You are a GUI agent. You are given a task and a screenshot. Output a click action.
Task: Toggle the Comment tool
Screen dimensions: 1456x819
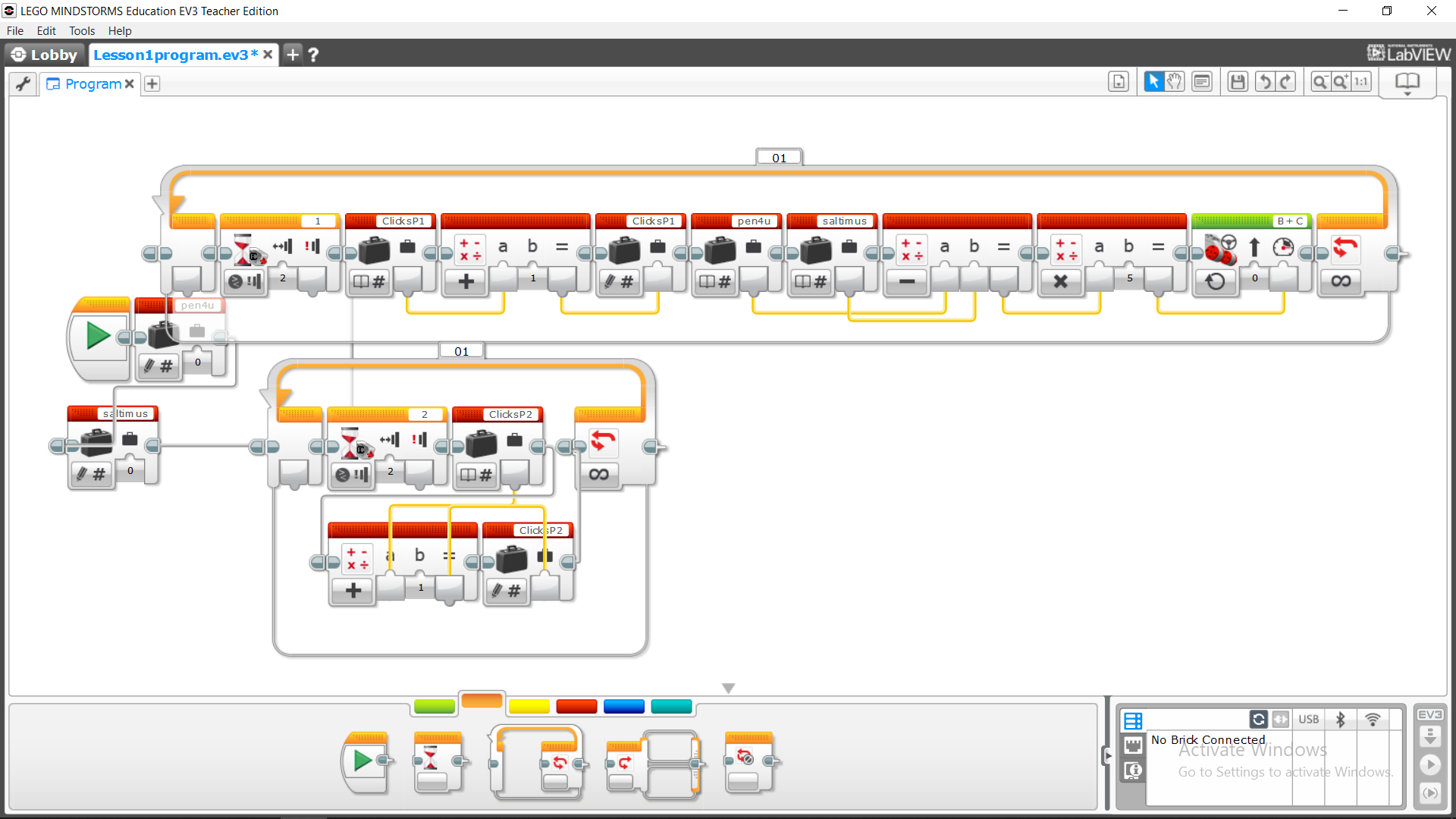click(1202, 82)
